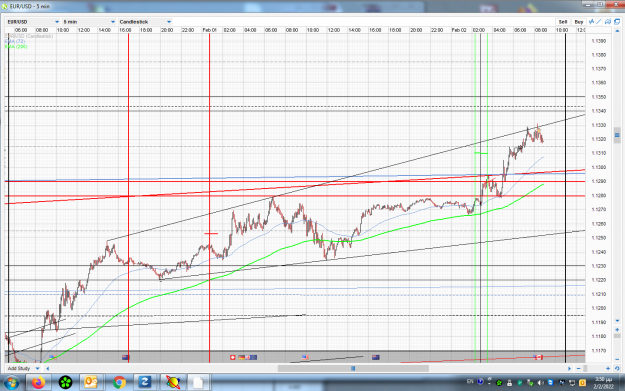625x391 pixels.
Task: Open the yellow planet icon taskbar app
Action: click(173, 383)
